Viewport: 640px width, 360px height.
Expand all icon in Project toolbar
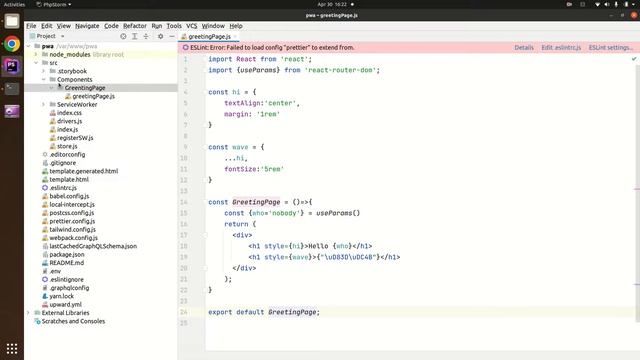pos(135,36)
